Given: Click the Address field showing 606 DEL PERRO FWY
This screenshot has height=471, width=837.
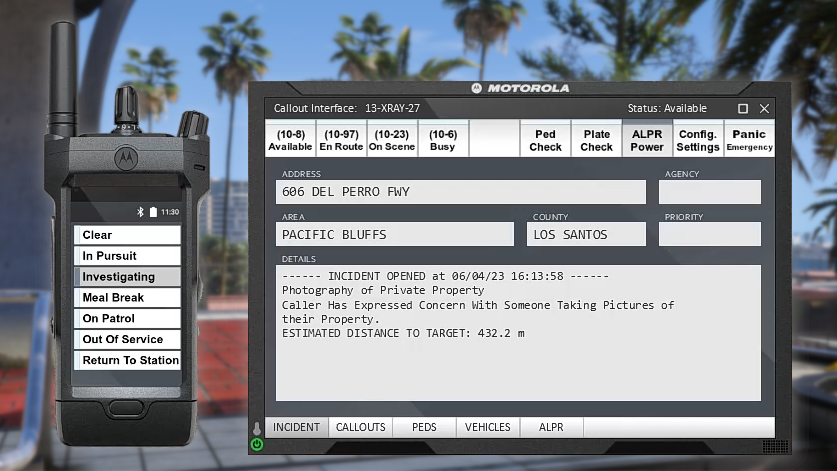Looking at the screenshot, I should 461,192.
